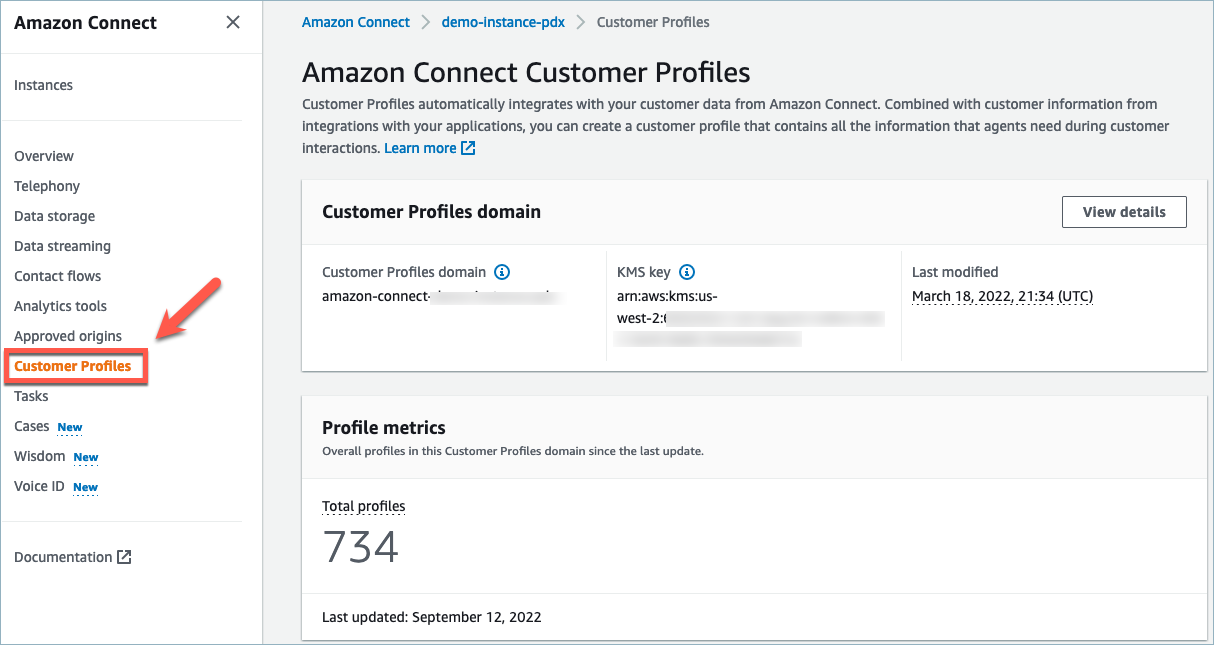The image size is (1214, 645).
Task: Click the info icon beside Customer Profiles domain
Action: pyautogui.click(x=502, y=272)
